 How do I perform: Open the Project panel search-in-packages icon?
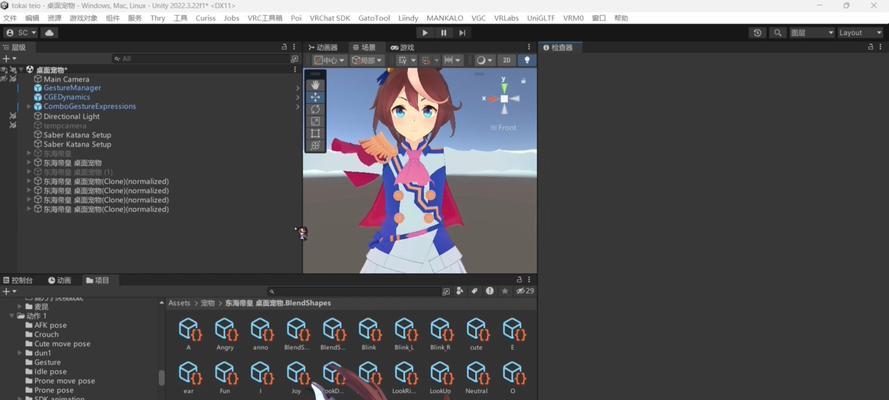coord(446,291)
